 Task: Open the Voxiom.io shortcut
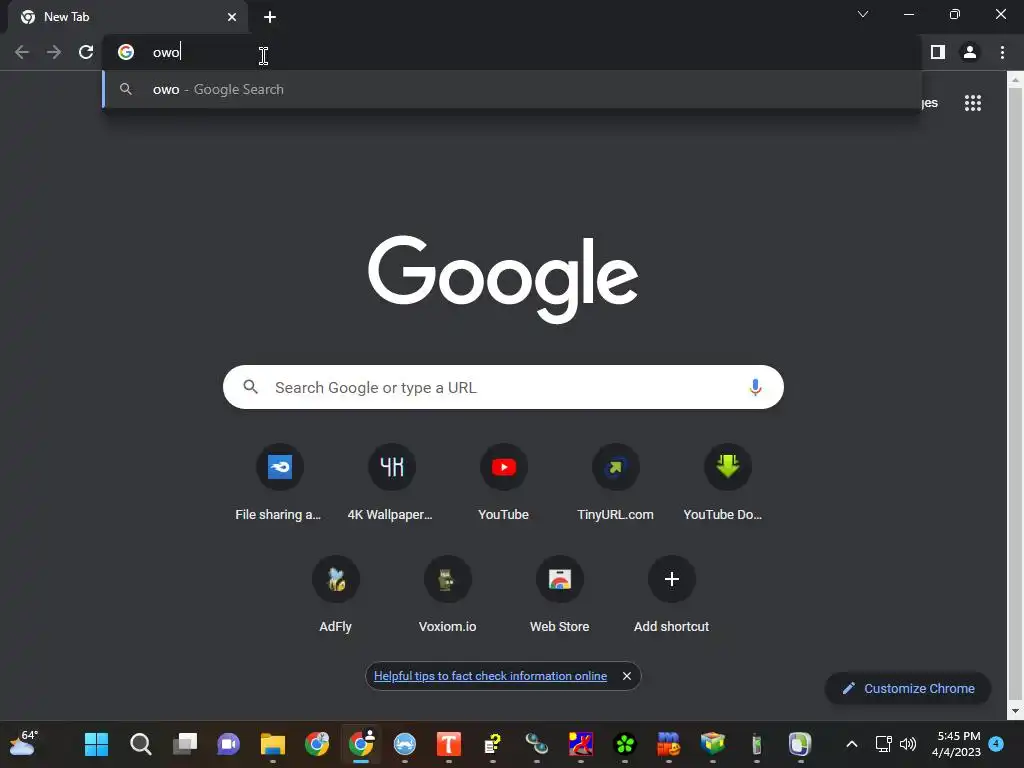tap(447, 595)
